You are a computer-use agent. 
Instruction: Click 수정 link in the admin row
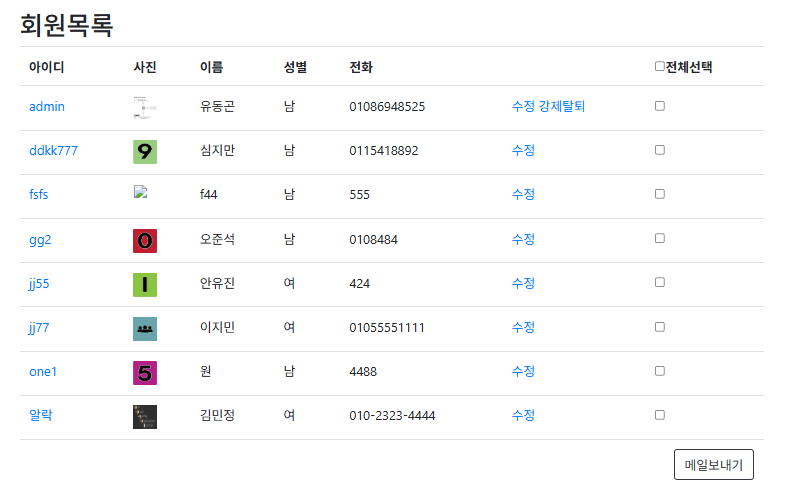(x=523, y=106)
